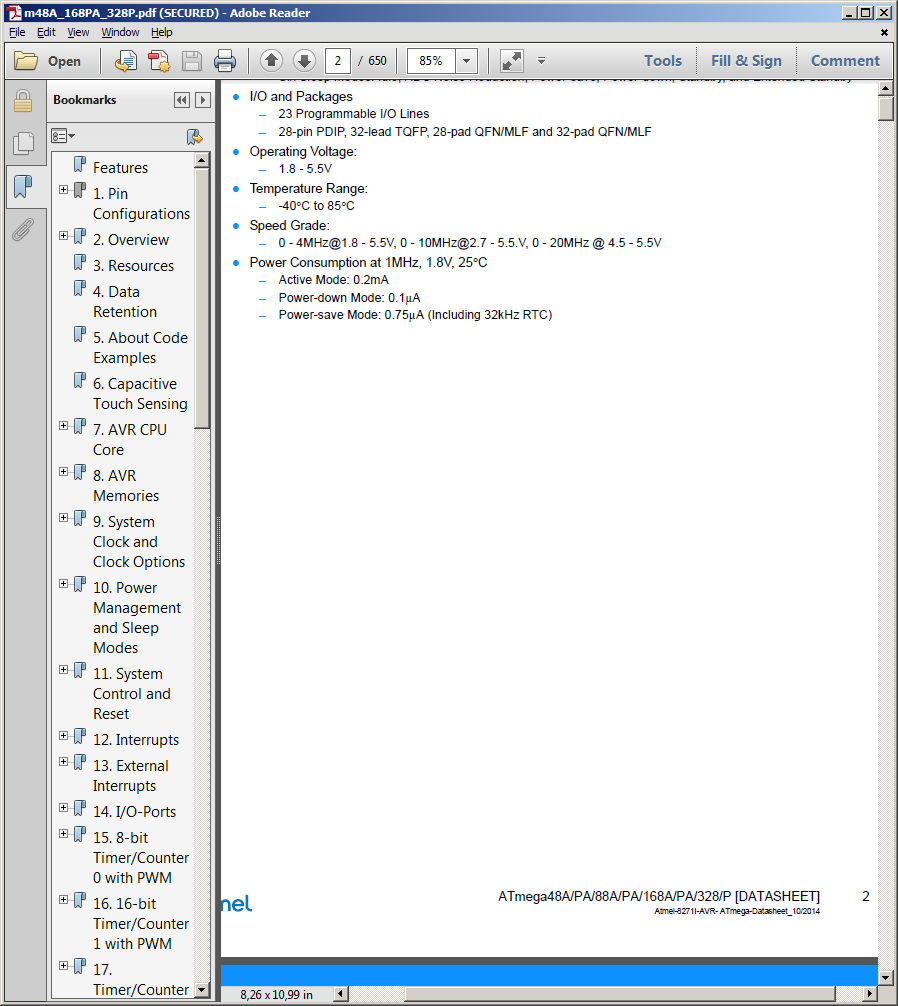Screen dimensions: 898x1006
Task: Click document vertical scroll up arrow
Action: [x=886, y=88]
